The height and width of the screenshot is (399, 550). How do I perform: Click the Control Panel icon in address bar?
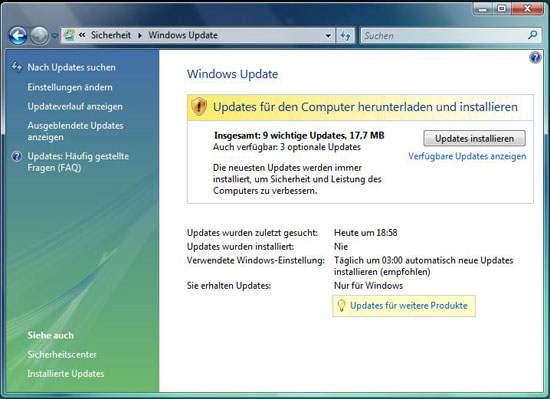[69, 35]
